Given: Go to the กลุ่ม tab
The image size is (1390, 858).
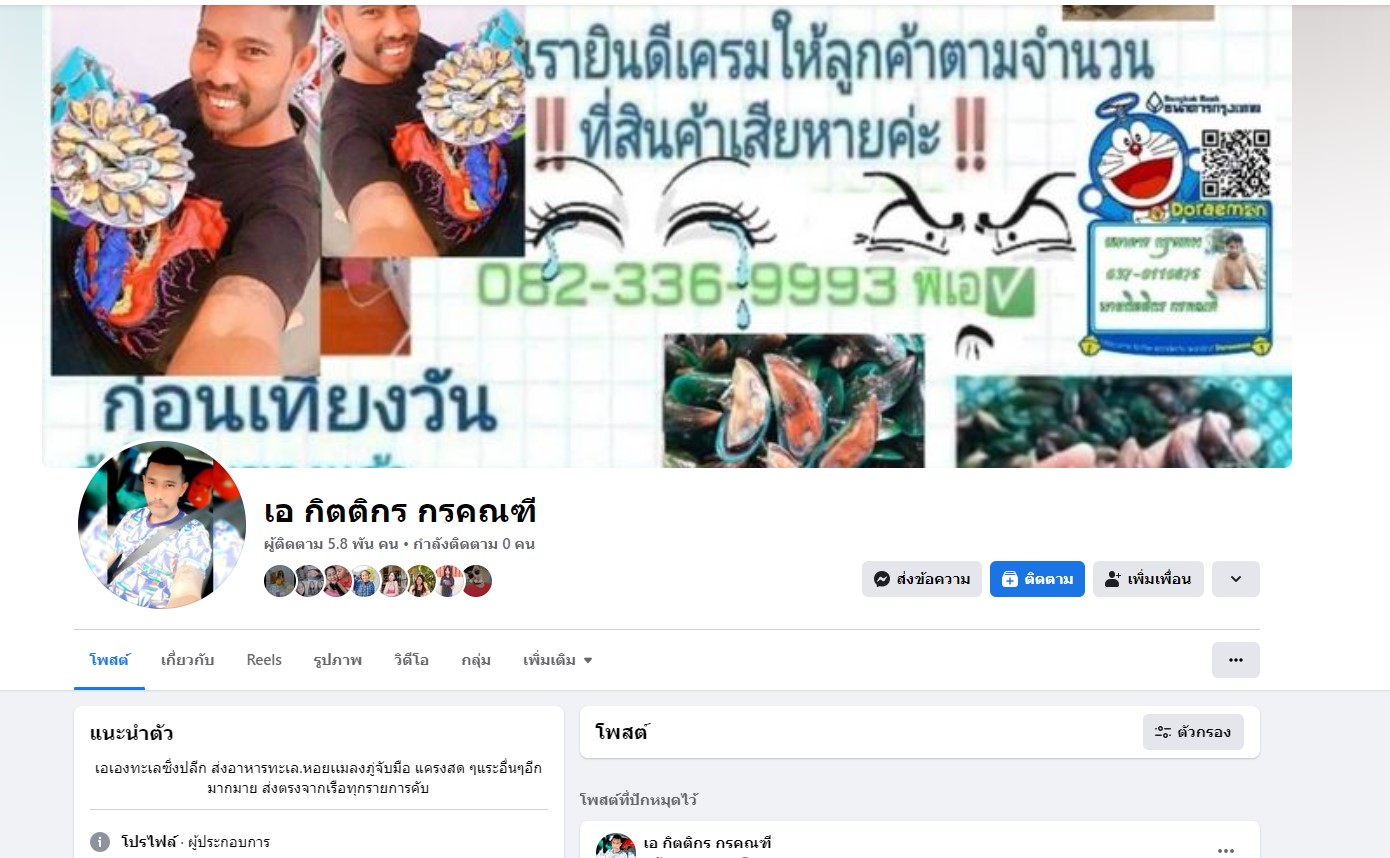Looking at the screenshot, I should (476, 660).
